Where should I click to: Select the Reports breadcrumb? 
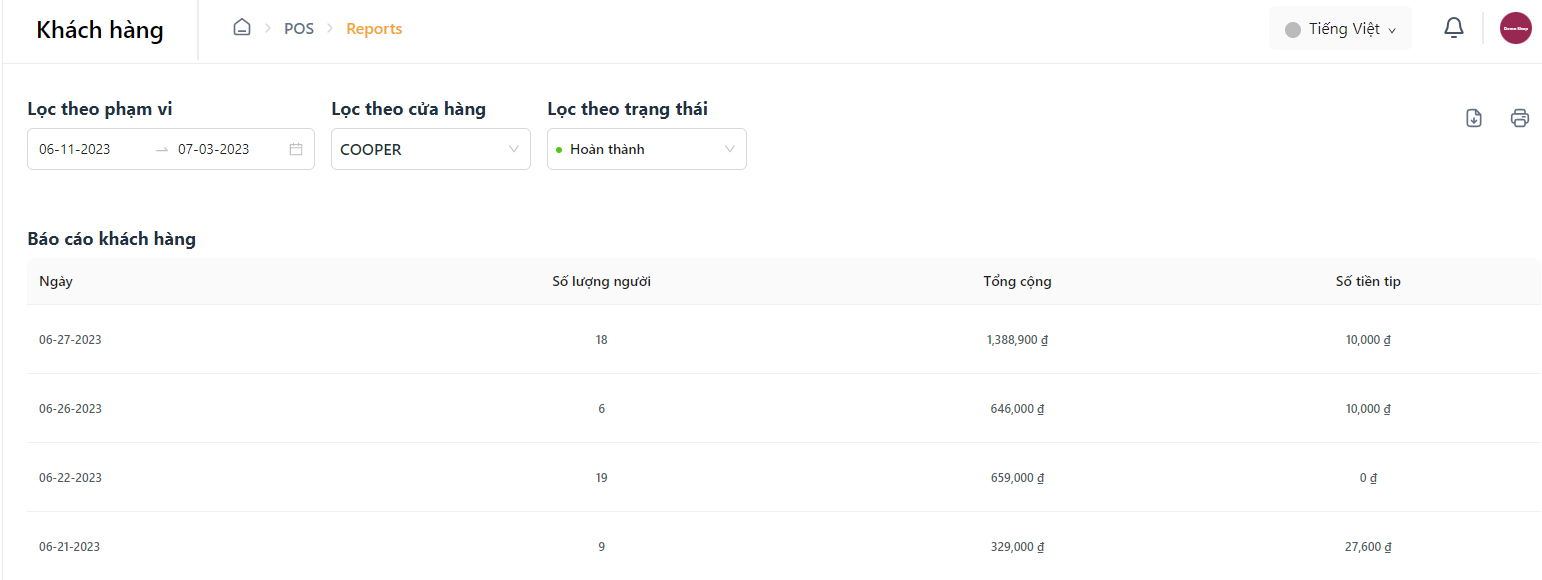coord(374,29)
